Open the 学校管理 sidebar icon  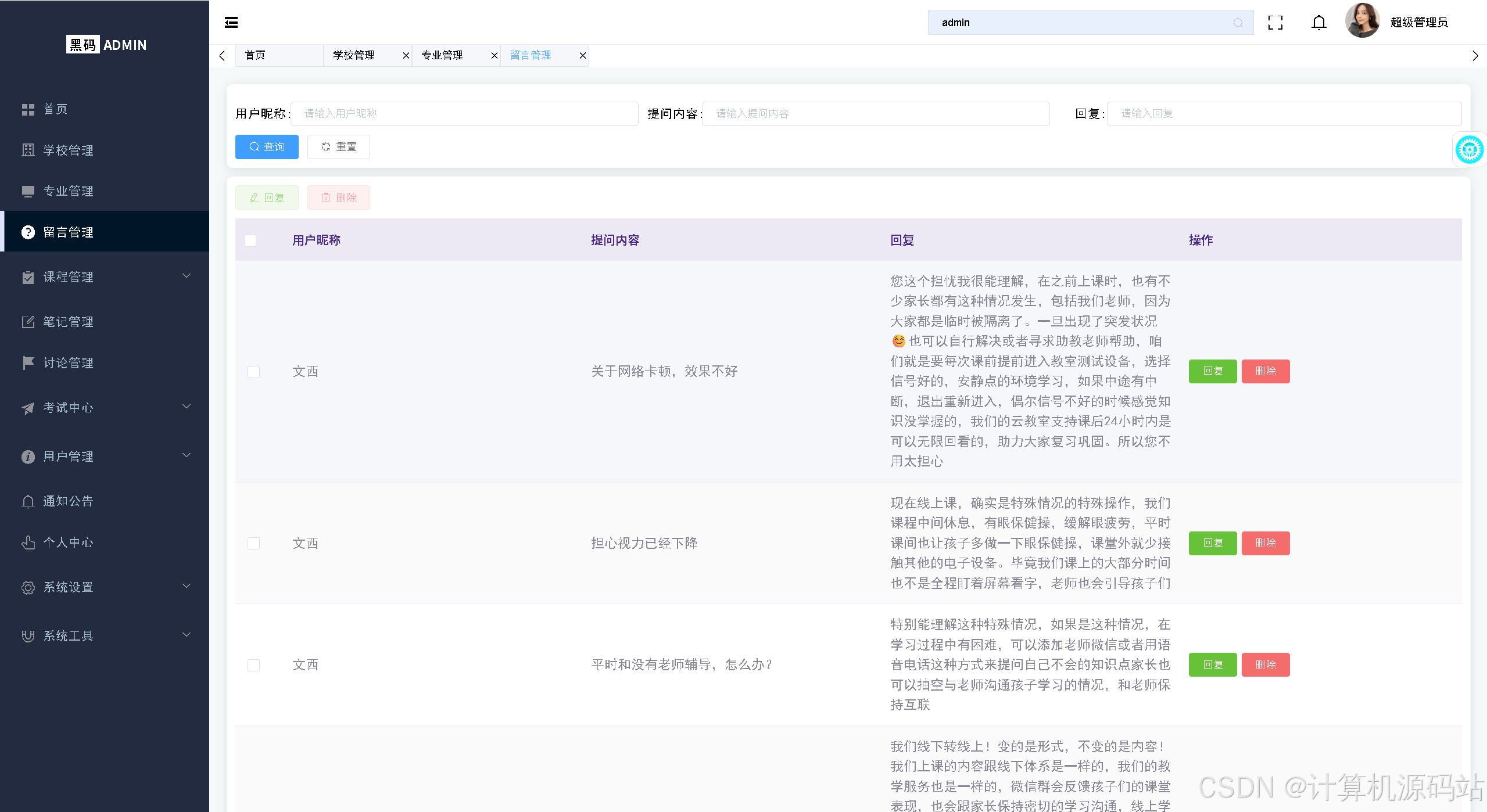click(28, 150)
